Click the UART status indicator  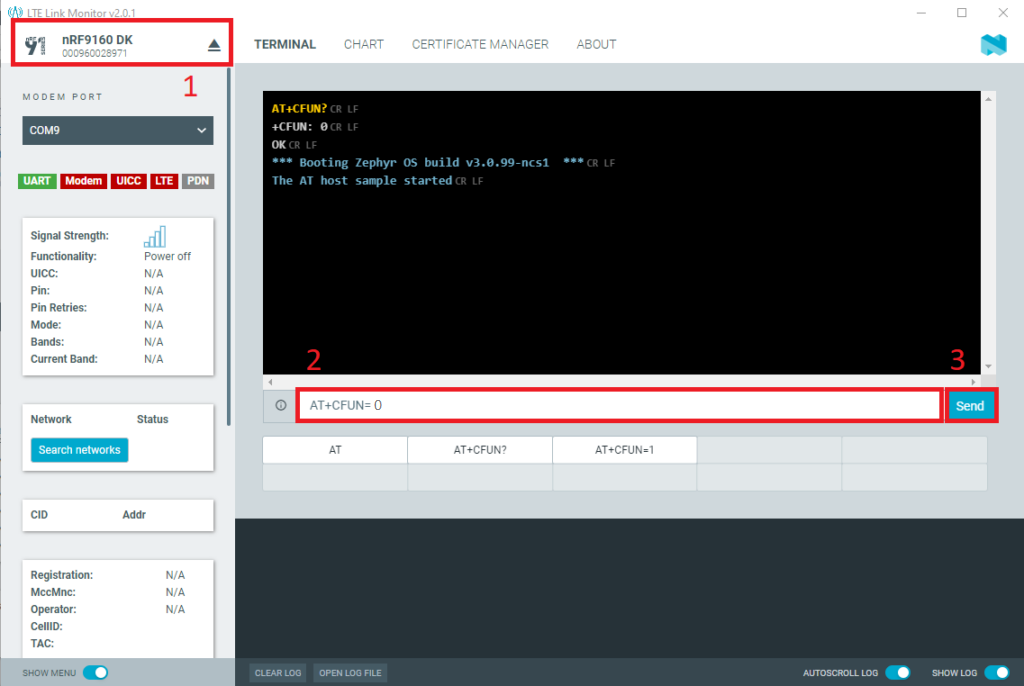pos(37,181)
